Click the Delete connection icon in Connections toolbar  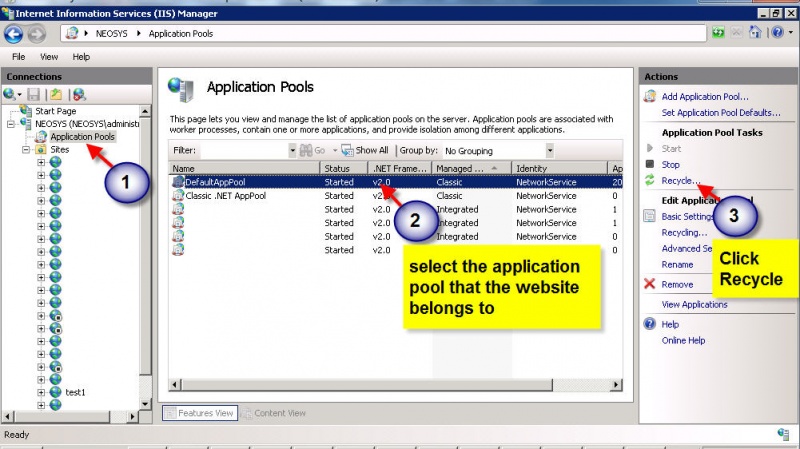[x=79, y=94]
